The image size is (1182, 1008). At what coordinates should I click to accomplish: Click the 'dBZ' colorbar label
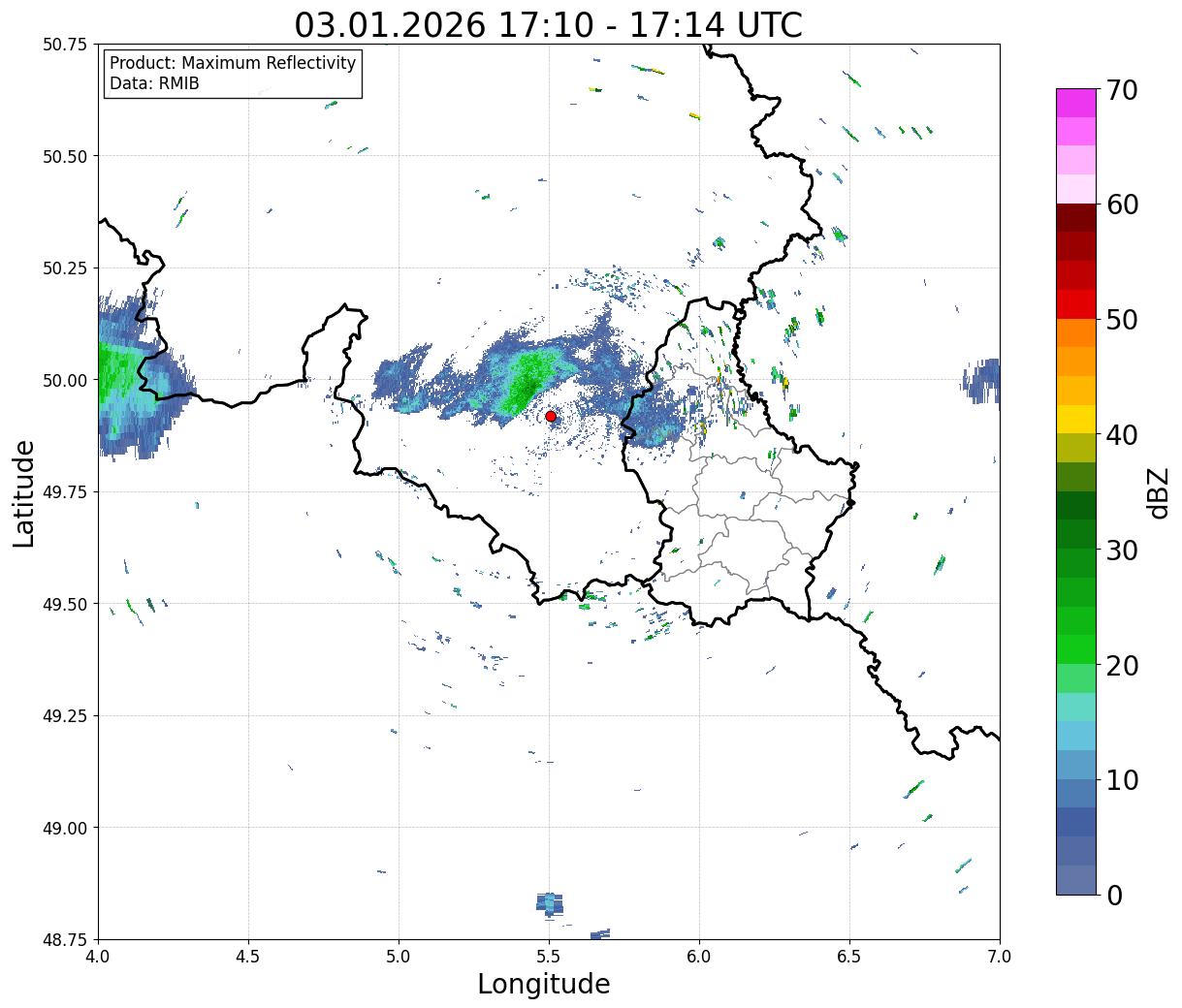click(1159, 492)
